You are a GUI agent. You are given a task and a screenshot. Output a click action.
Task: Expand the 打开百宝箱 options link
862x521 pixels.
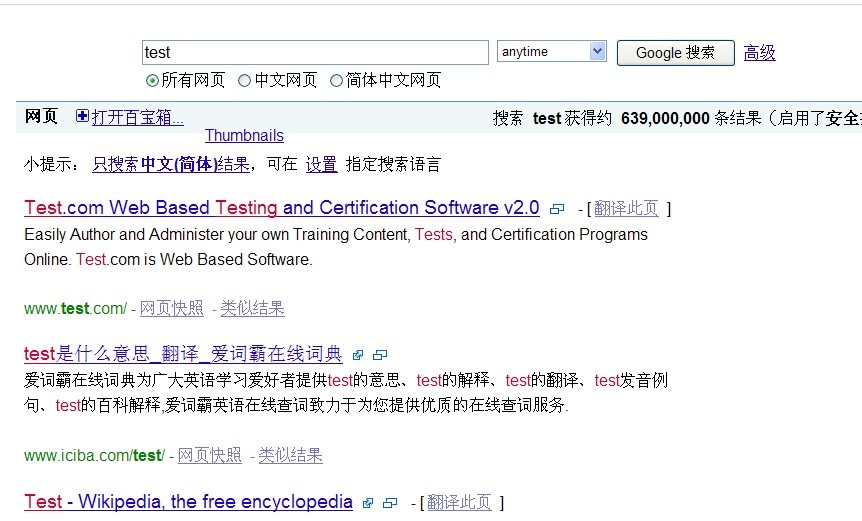137,117
